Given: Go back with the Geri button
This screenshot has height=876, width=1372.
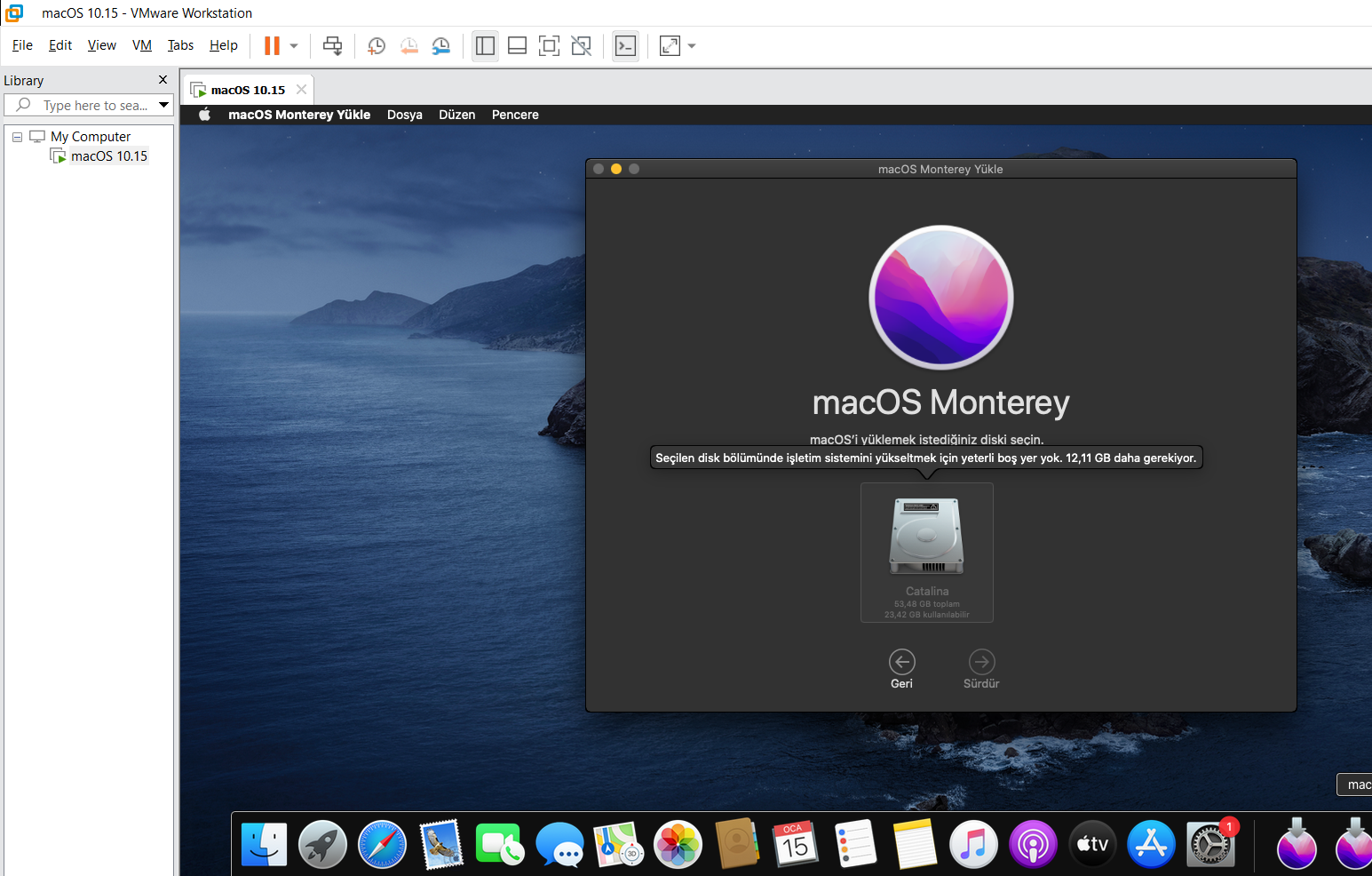Looking at the screenshot, I should click(901, 669).
